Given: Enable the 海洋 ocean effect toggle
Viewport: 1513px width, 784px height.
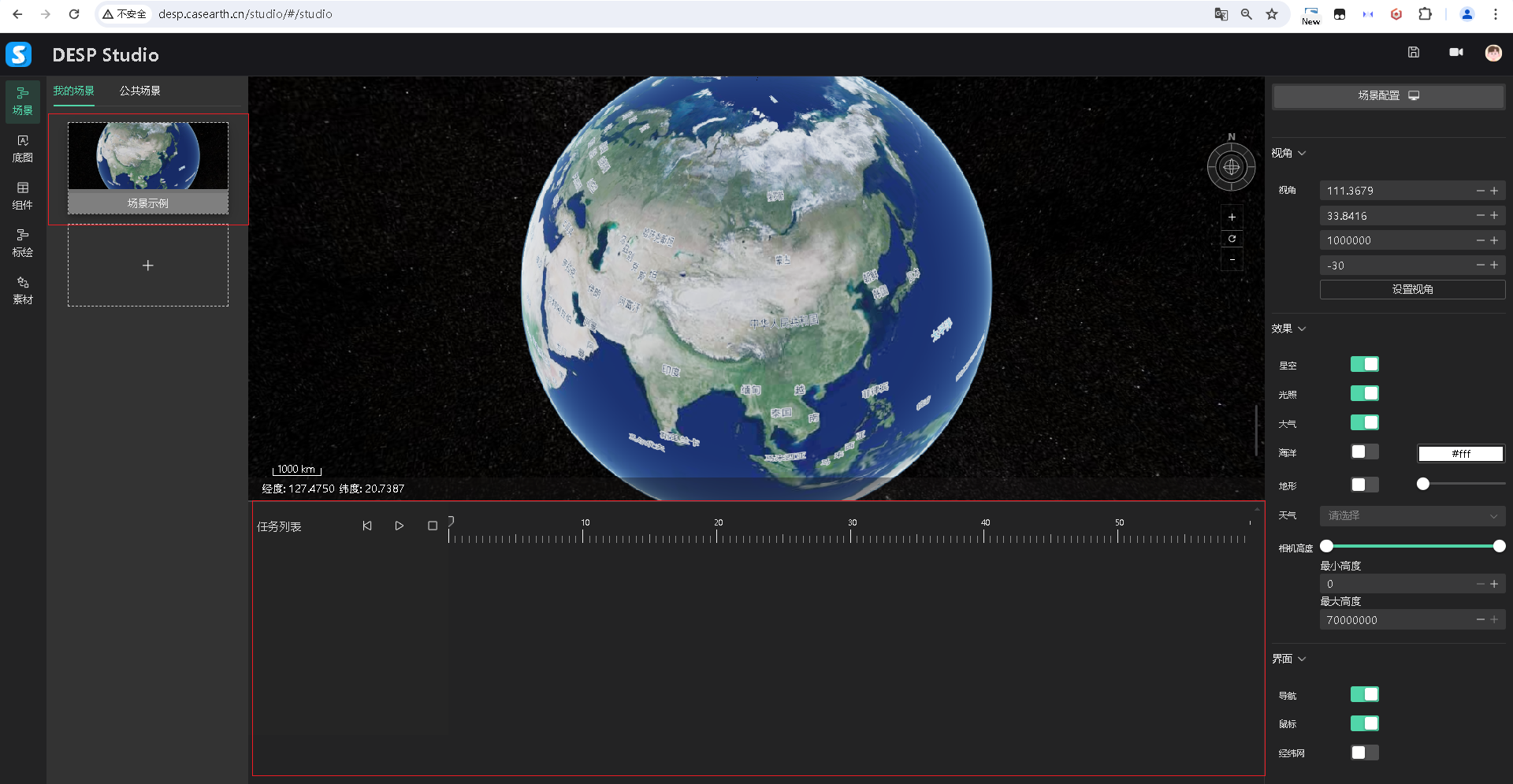Looking at the screenshot, I should coord(1364,452).
